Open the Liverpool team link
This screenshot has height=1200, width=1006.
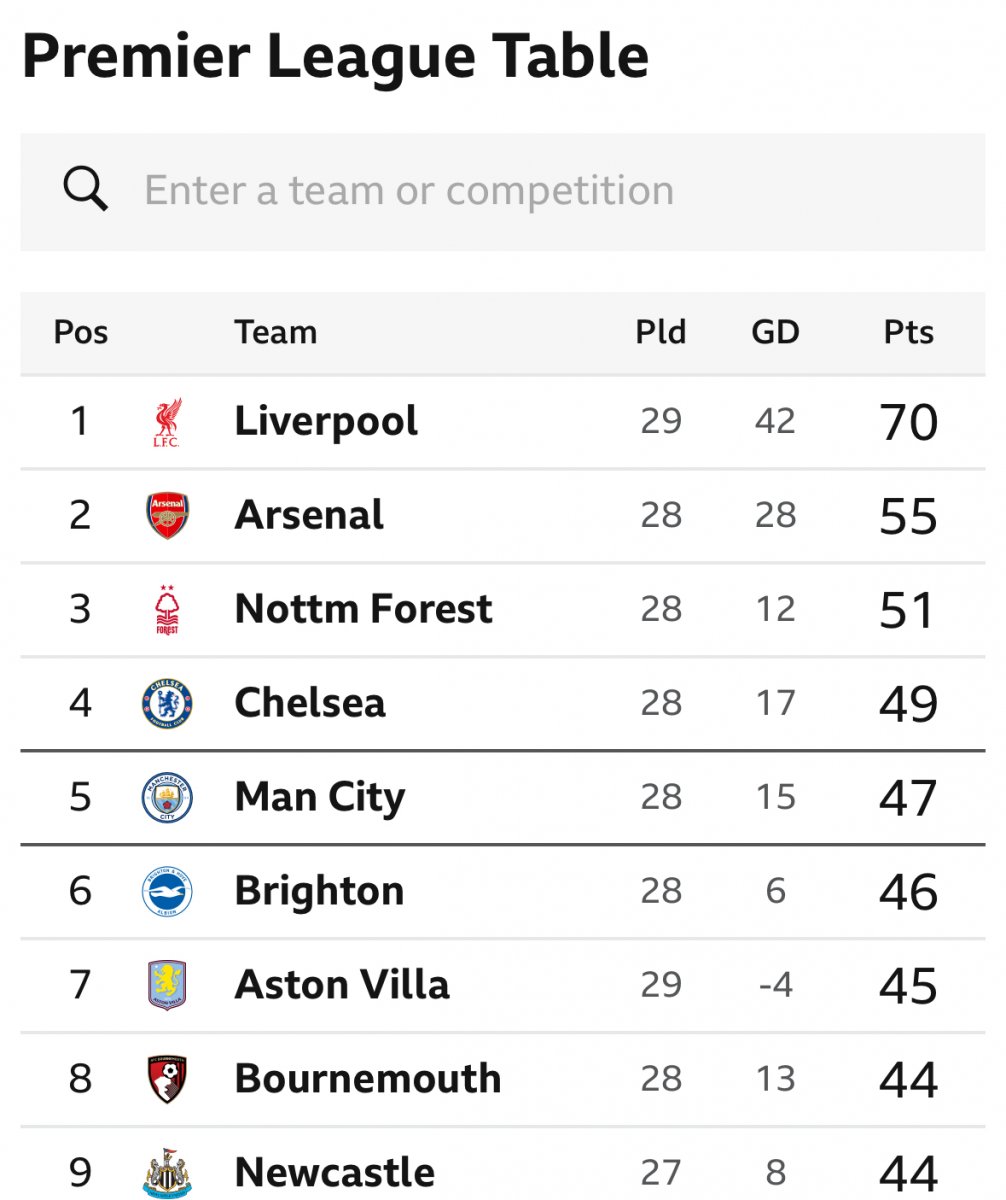coord(326,422)
